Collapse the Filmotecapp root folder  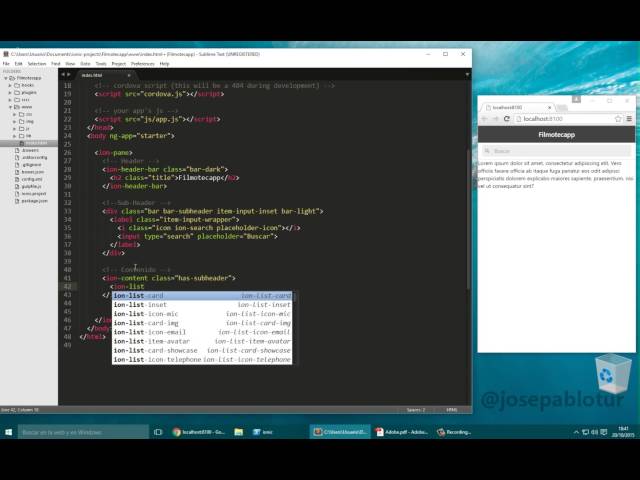[x=6, y=78]
